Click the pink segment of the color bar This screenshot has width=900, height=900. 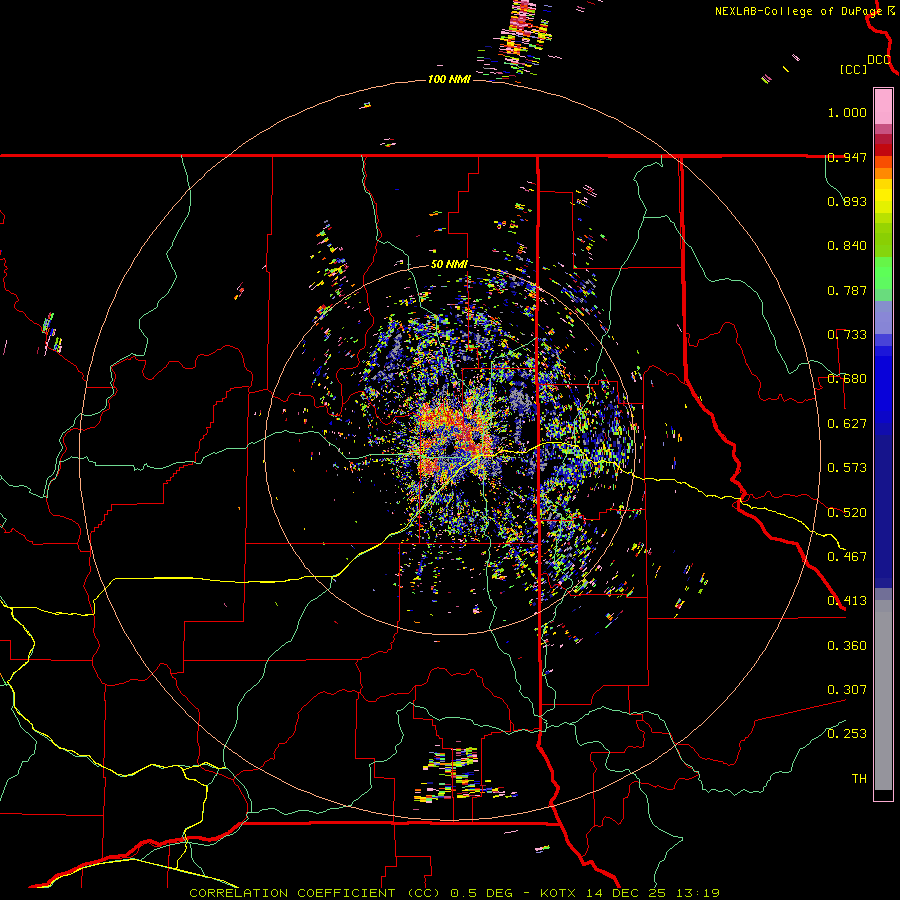coord(883,107)
